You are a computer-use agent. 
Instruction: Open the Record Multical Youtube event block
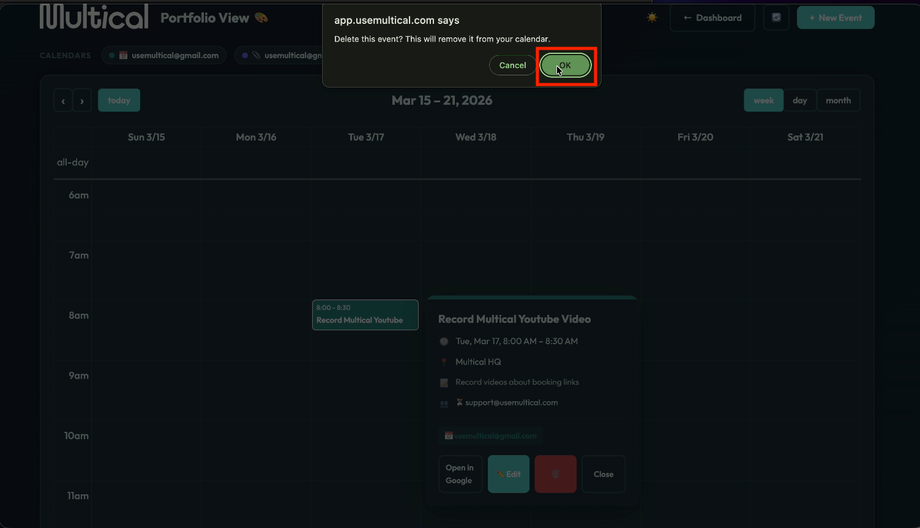click(x=365, y=315)
